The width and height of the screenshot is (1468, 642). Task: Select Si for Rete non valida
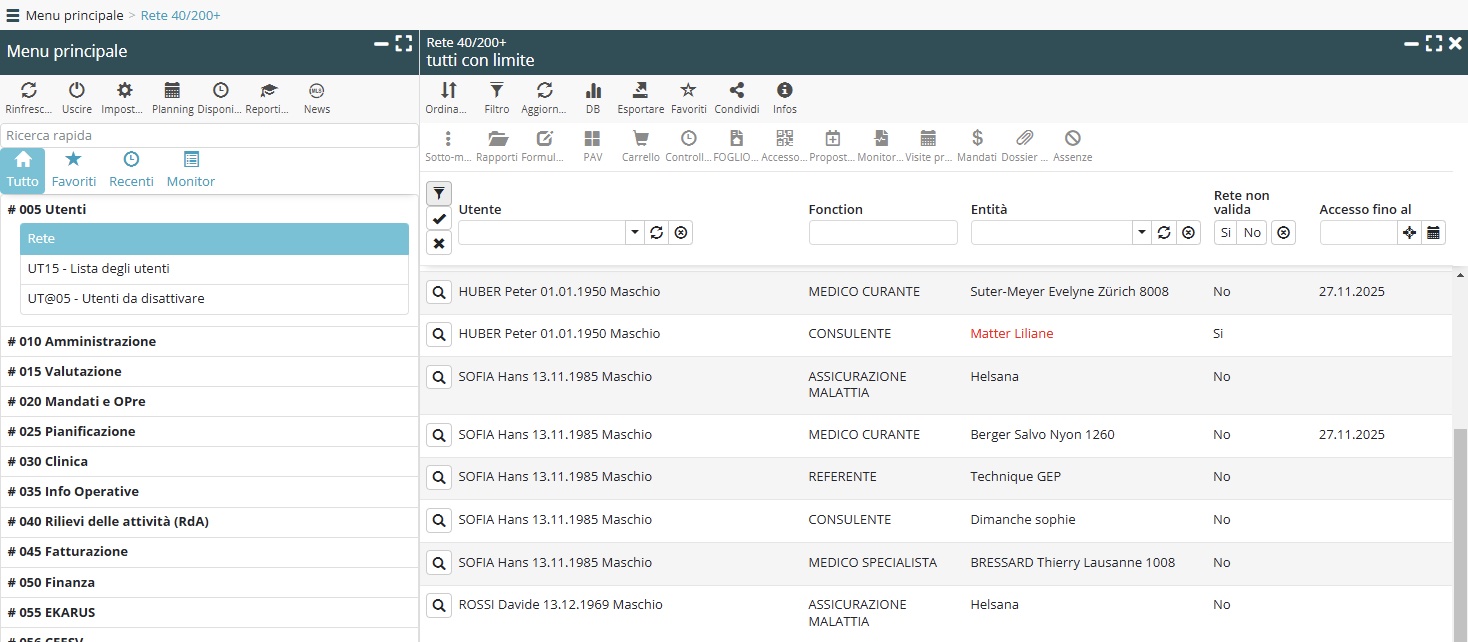tap(1226, 232)
